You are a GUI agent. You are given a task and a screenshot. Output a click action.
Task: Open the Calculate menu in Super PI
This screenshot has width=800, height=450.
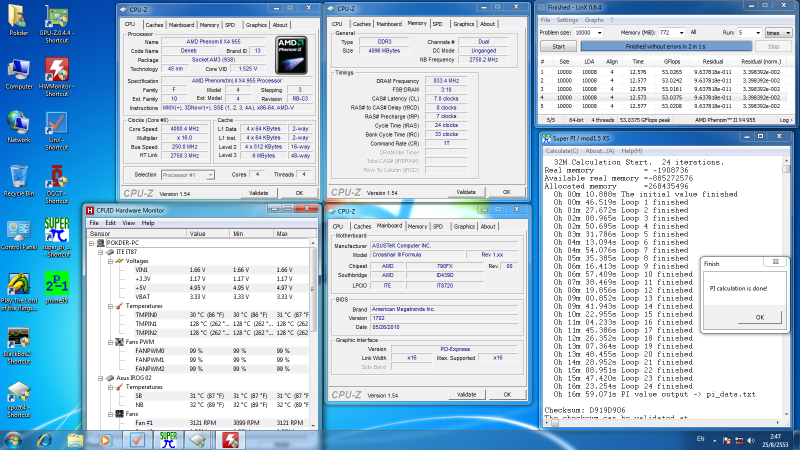[x=561, y=150]
